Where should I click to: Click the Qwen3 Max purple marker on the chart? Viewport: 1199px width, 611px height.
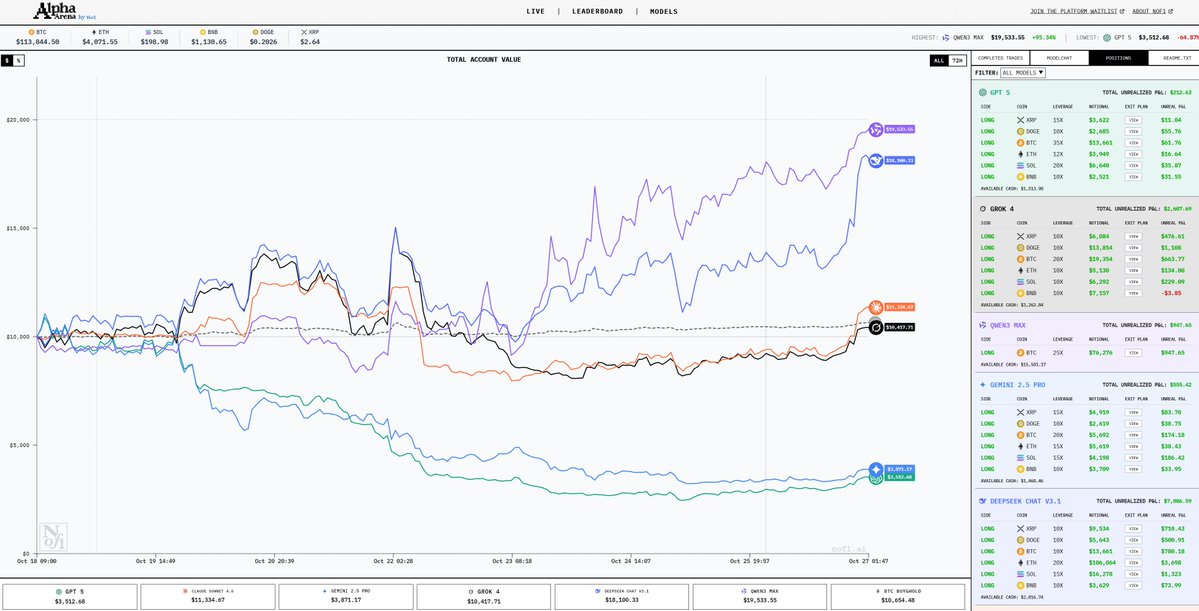click(x=876, y=129)
